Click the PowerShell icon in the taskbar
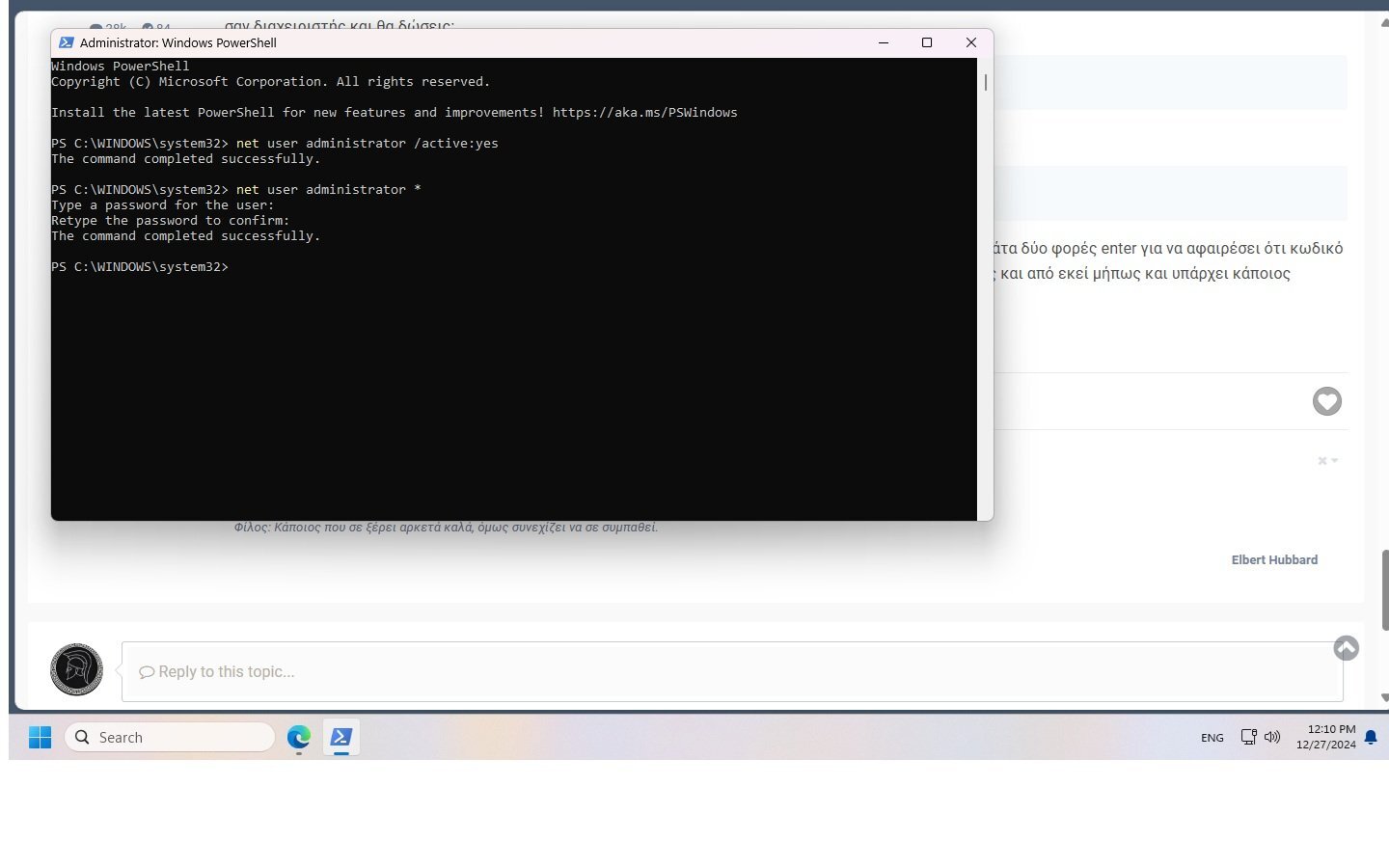The width and height of the screenshot is (1389, 868). pos(340,738)
